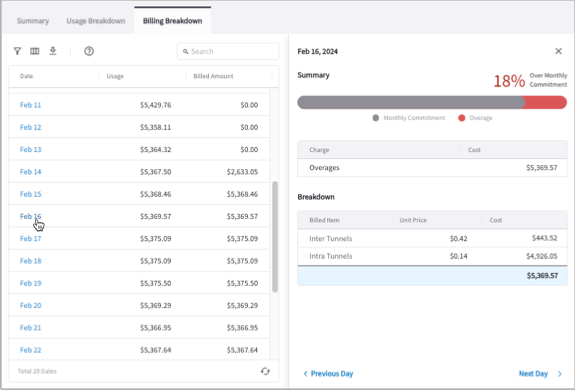This screenshot has height=390, width=575.
Task: Open the filter icon in the table toolbar
Action: (x=17, y=51)
